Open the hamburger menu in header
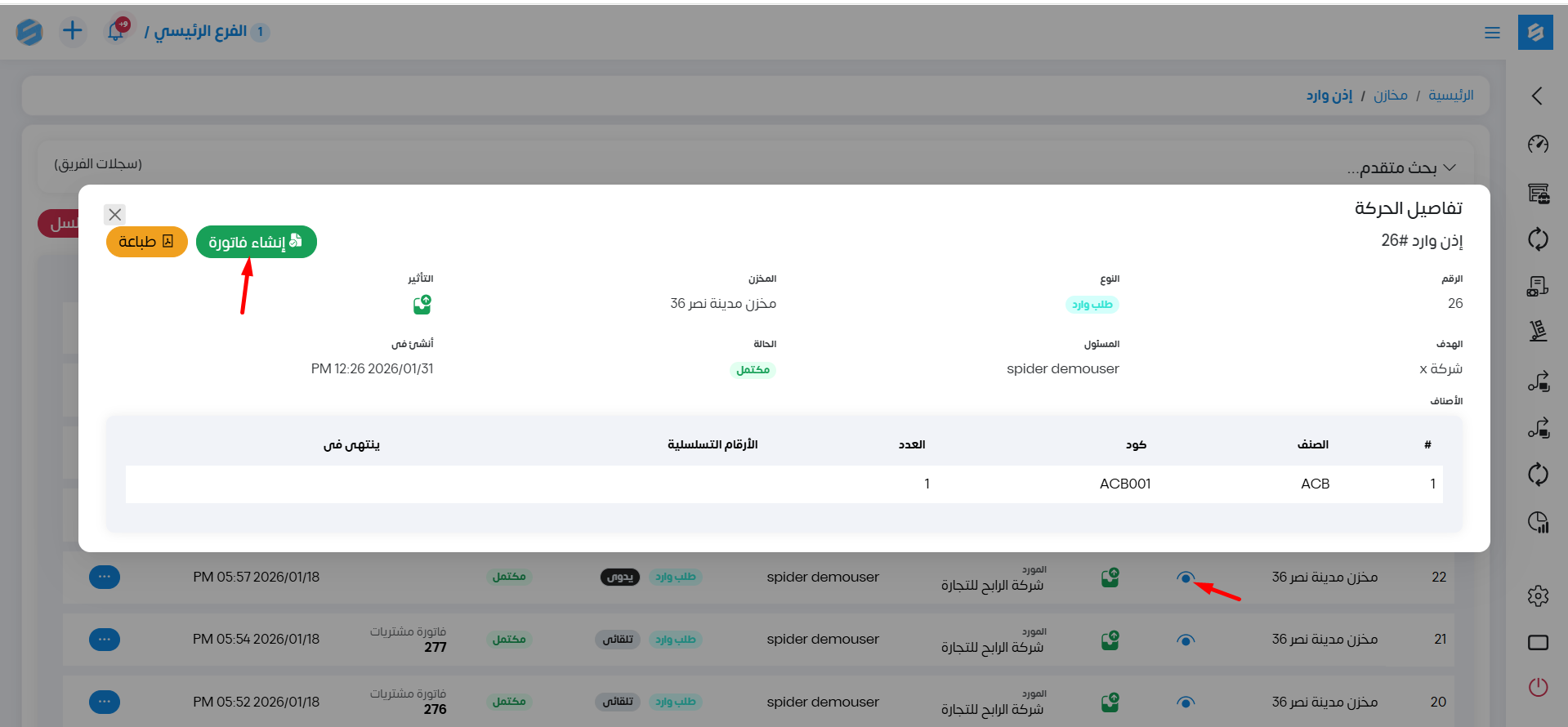1568x727 pixels. click(1492, 33)
